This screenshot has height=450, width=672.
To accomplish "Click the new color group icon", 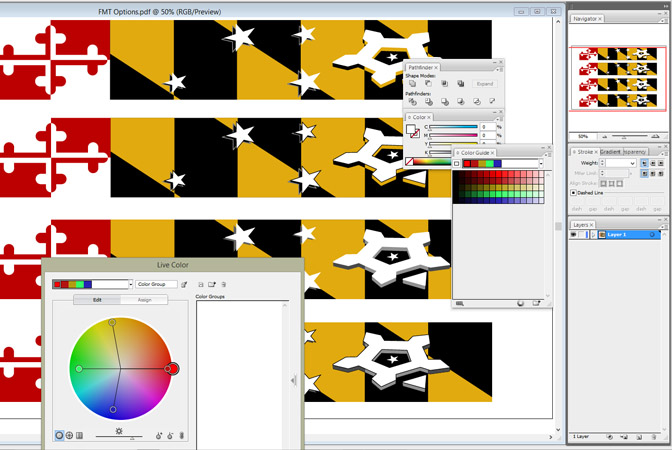I will click(212, 284).
